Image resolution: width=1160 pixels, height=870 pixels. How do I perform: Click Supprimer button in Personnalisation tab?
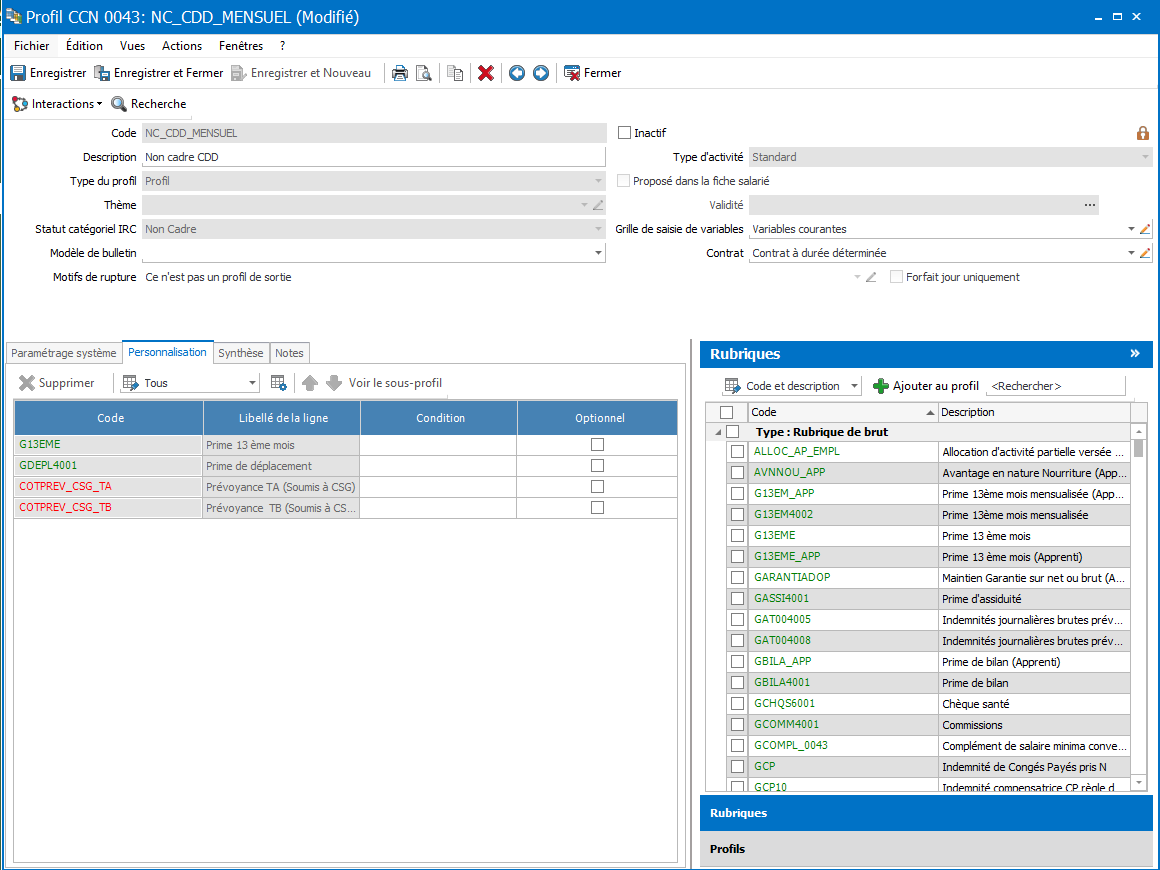click(x=57, y=383)
